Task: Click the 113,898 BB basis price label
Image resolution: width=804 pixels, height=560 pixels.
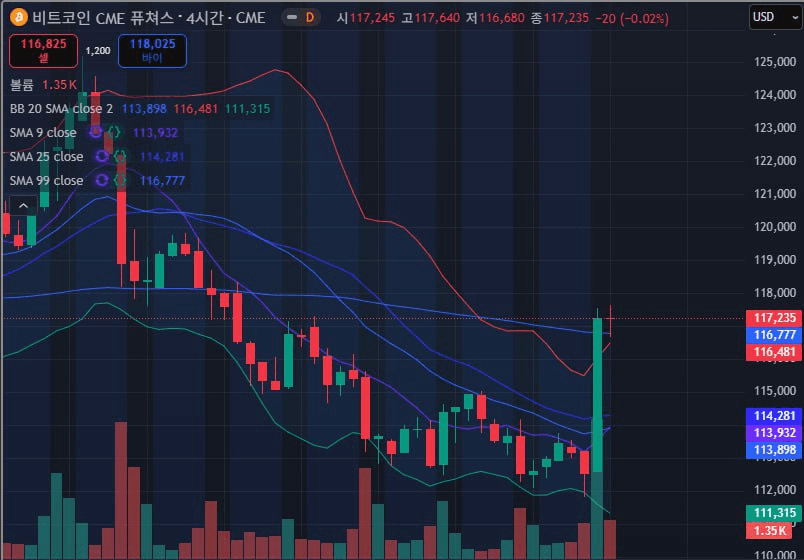Action: 774,450
